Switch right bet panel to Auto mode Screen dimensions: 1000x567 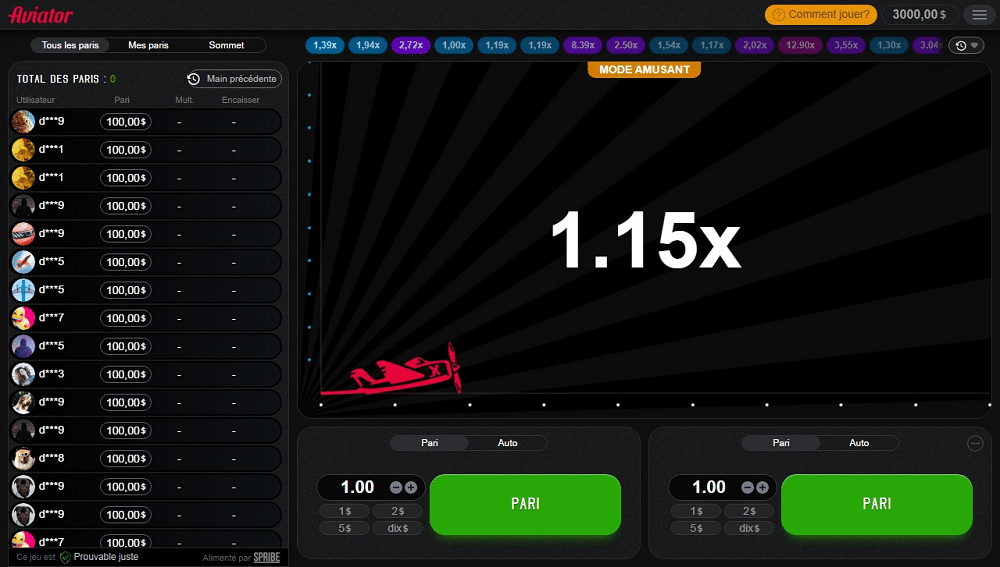(859, 443)
